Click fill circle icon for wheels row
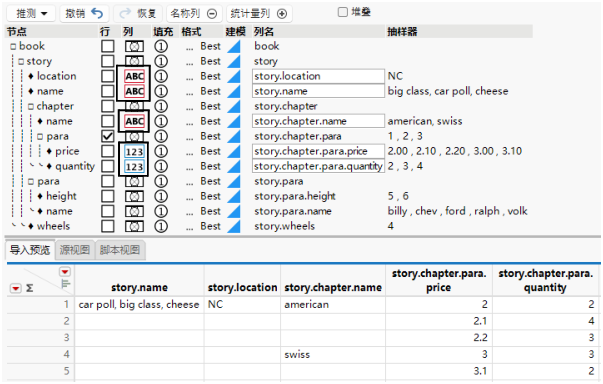Screen dimensions: 603x384 tap(161, 226)
